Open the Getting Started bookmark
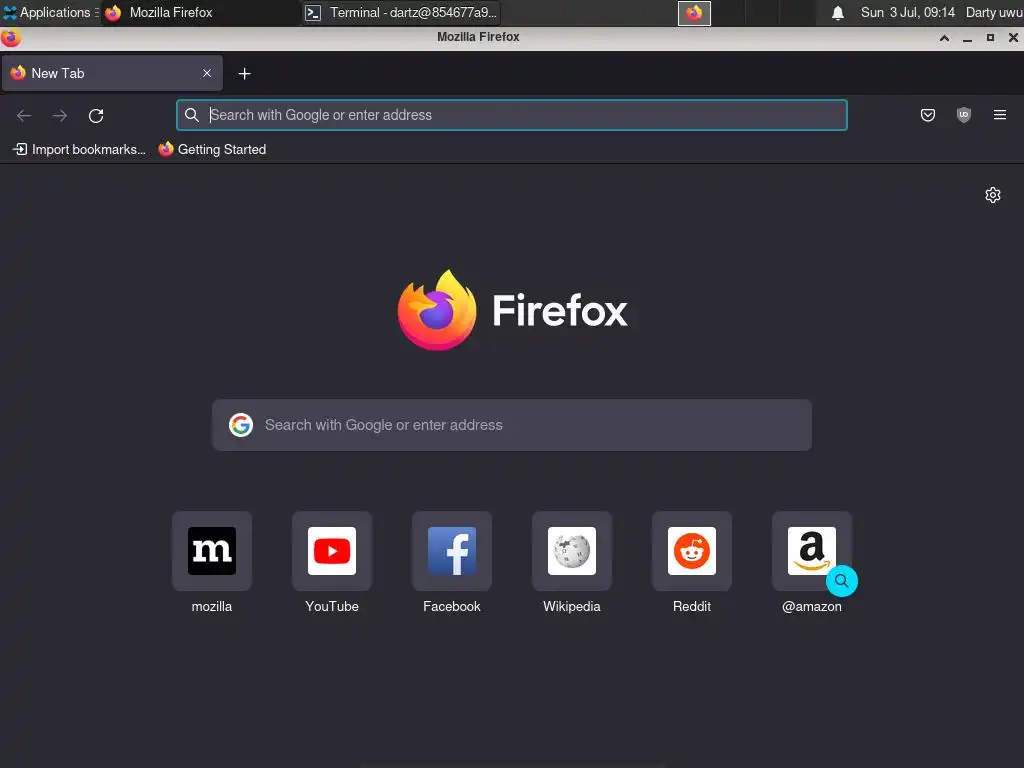 click(x=212, y=150)
